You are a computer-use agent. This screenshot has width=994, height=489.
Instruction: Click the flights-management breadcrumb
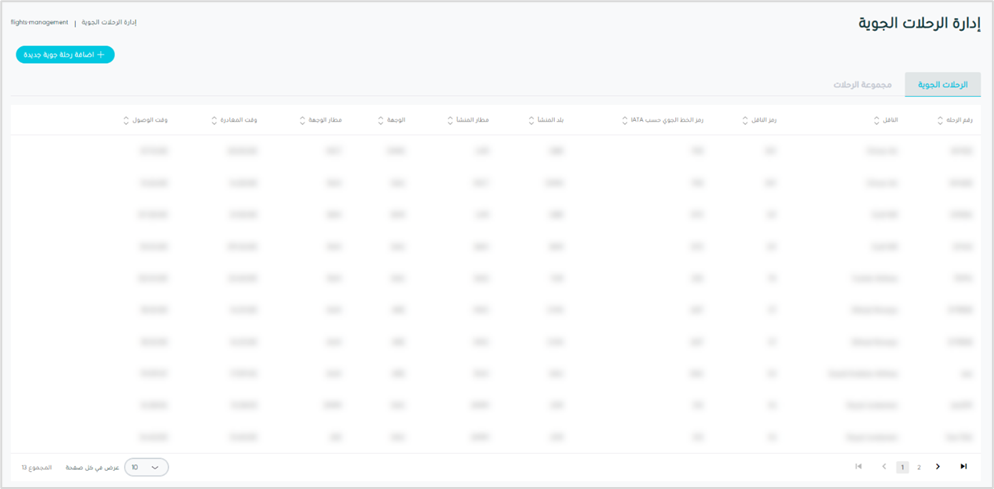tap(39, 23)
